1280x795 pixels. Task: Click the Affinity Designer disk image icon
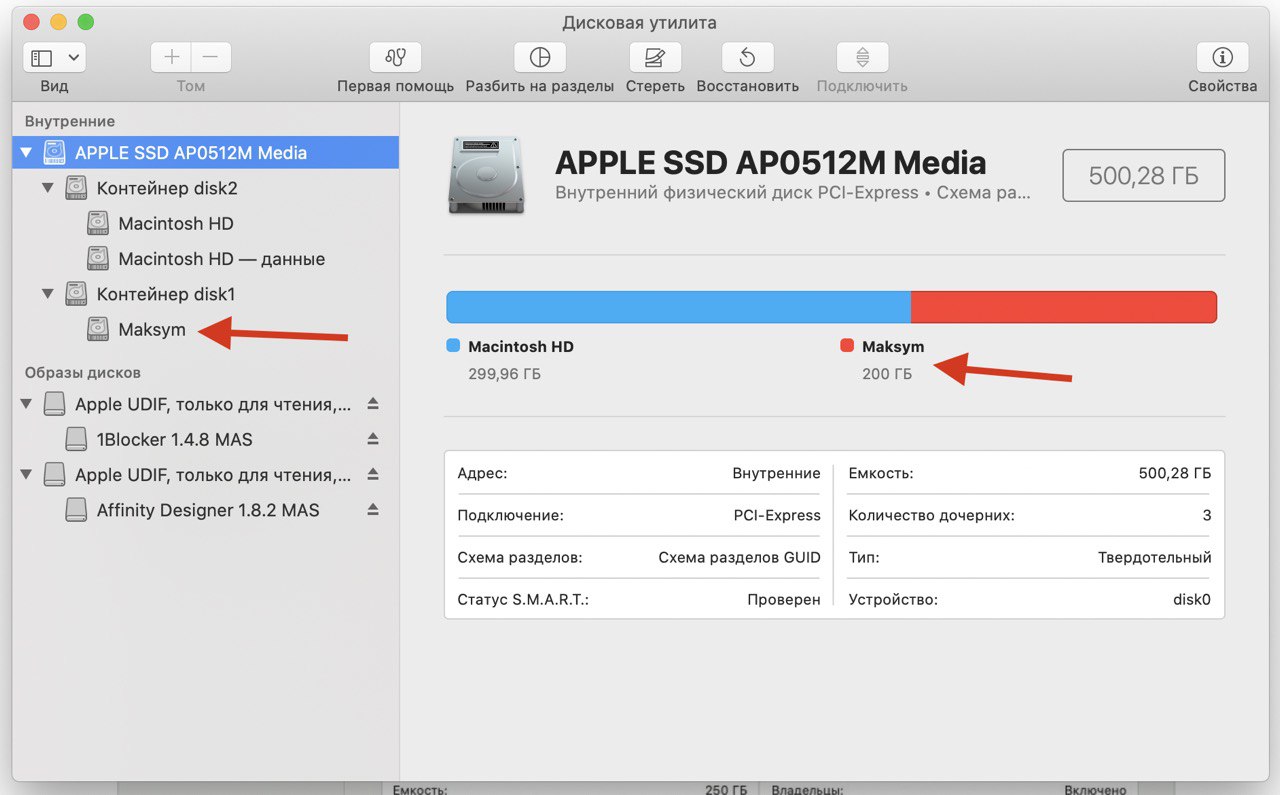coord(76,510)
